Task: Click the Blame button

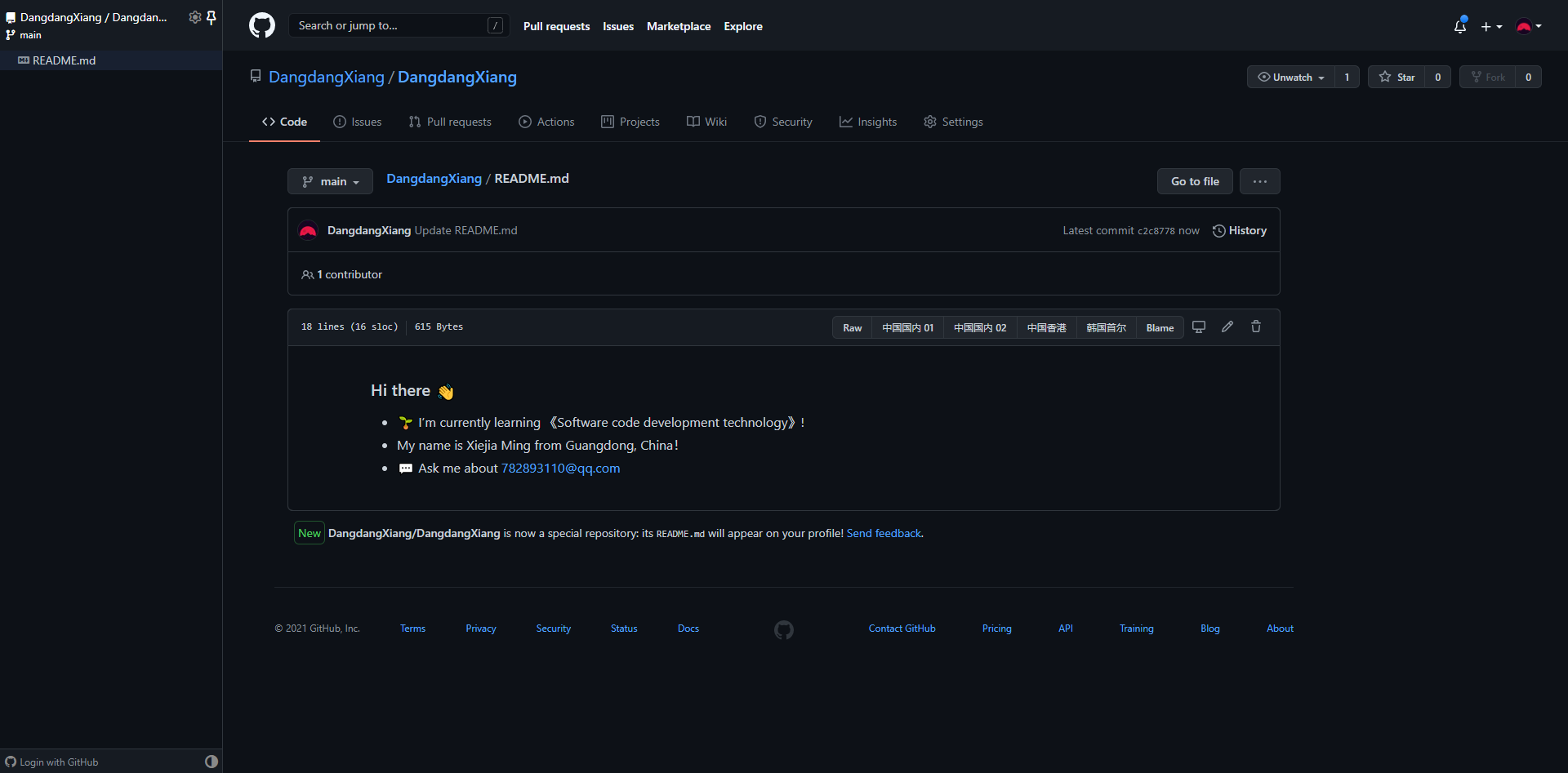Action: click(x=1160, y=327)
